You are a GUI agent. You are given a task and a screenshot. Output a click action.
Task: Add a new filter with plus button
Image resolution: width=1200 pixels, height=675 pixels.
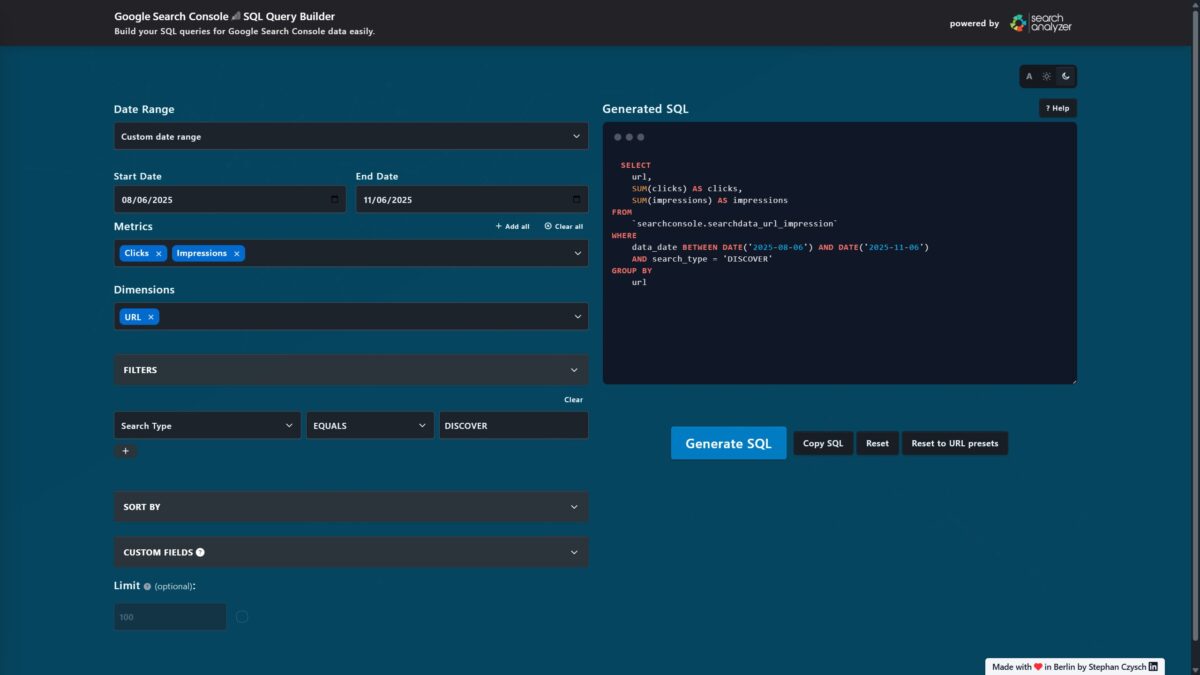[x=125, y=451]
